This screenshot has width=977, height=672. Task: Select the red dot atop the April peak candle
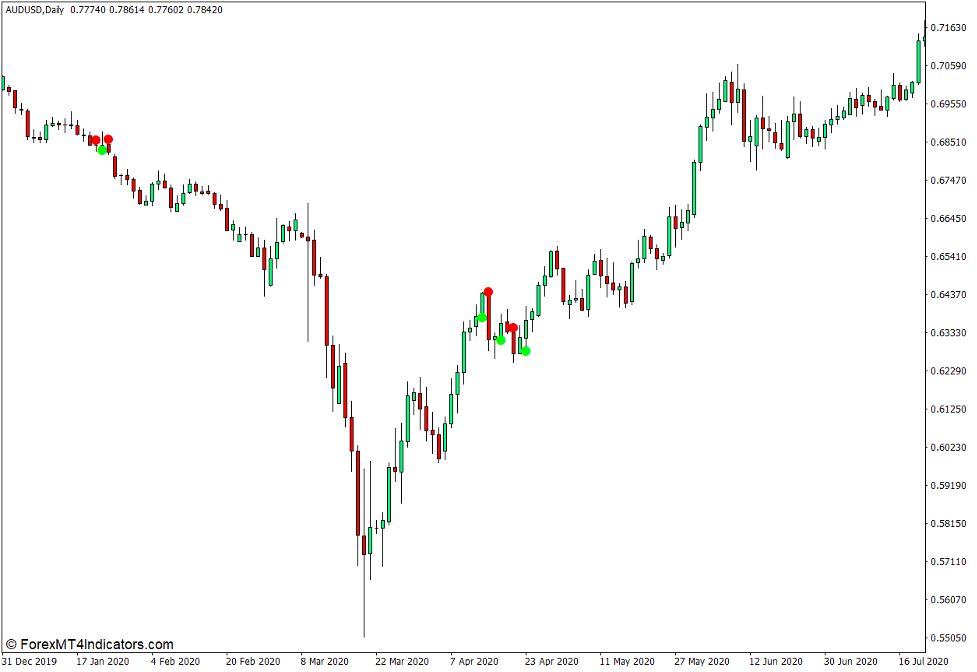[x=488, y=292]
